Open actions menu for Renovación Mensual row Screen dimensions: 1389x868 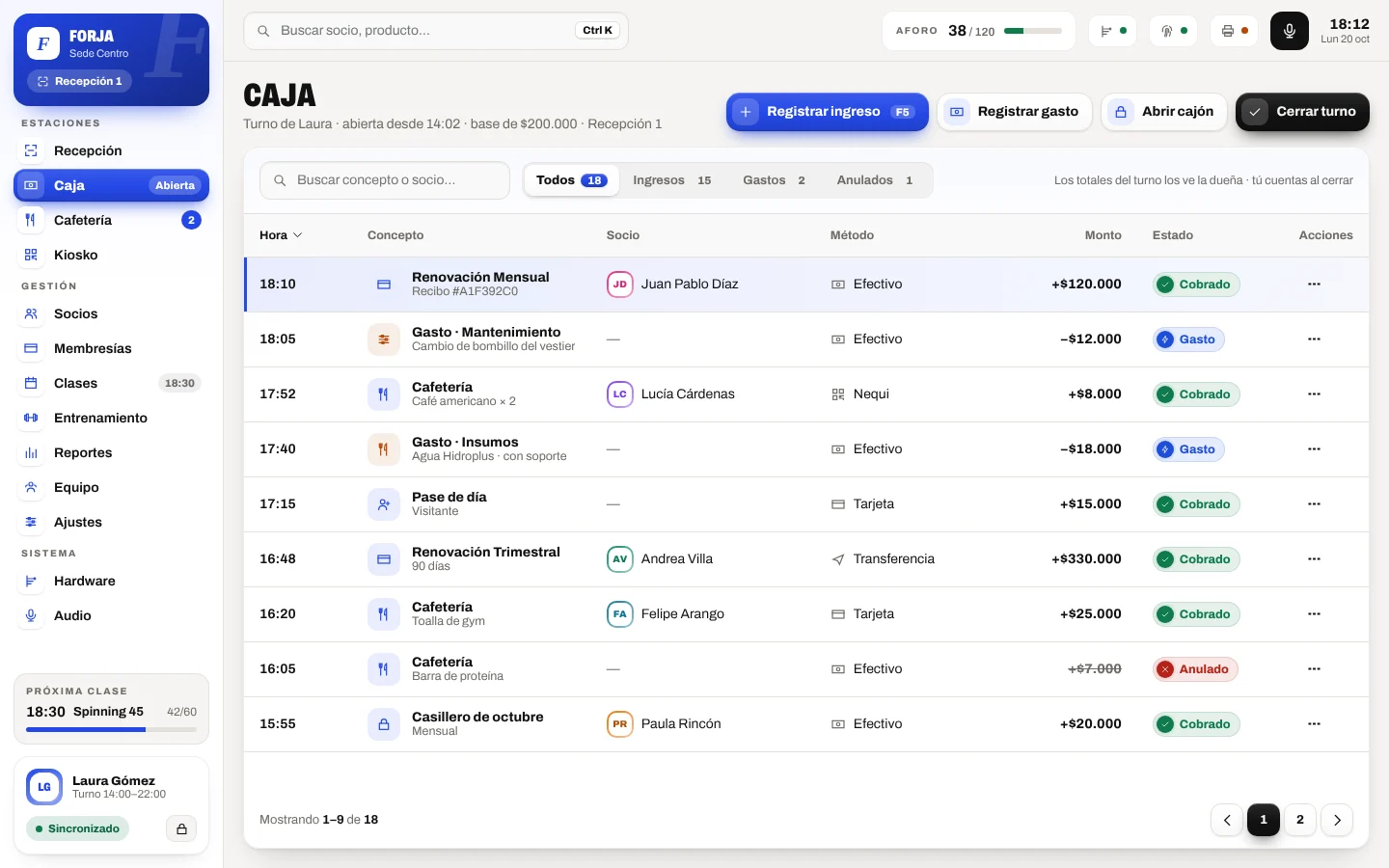1314,285
